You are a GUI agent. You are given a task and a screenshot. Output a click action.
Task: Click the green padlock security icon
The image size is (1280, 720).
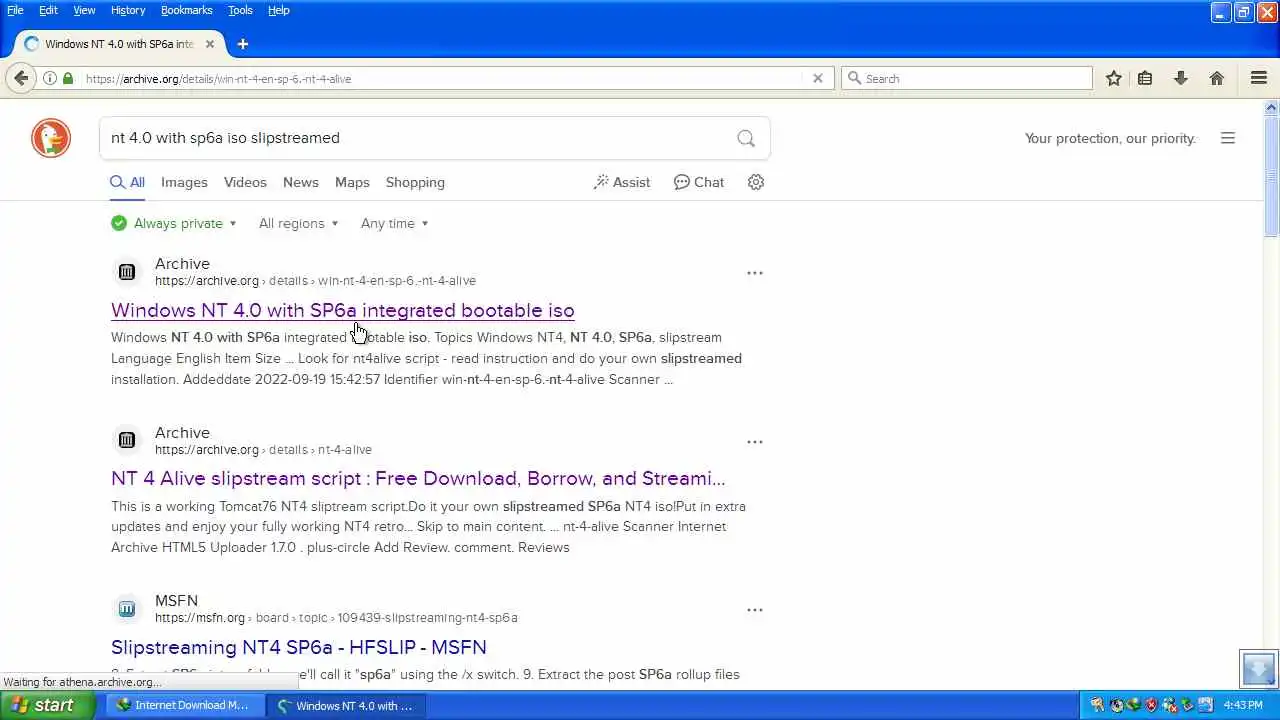(x=68, y=78)
